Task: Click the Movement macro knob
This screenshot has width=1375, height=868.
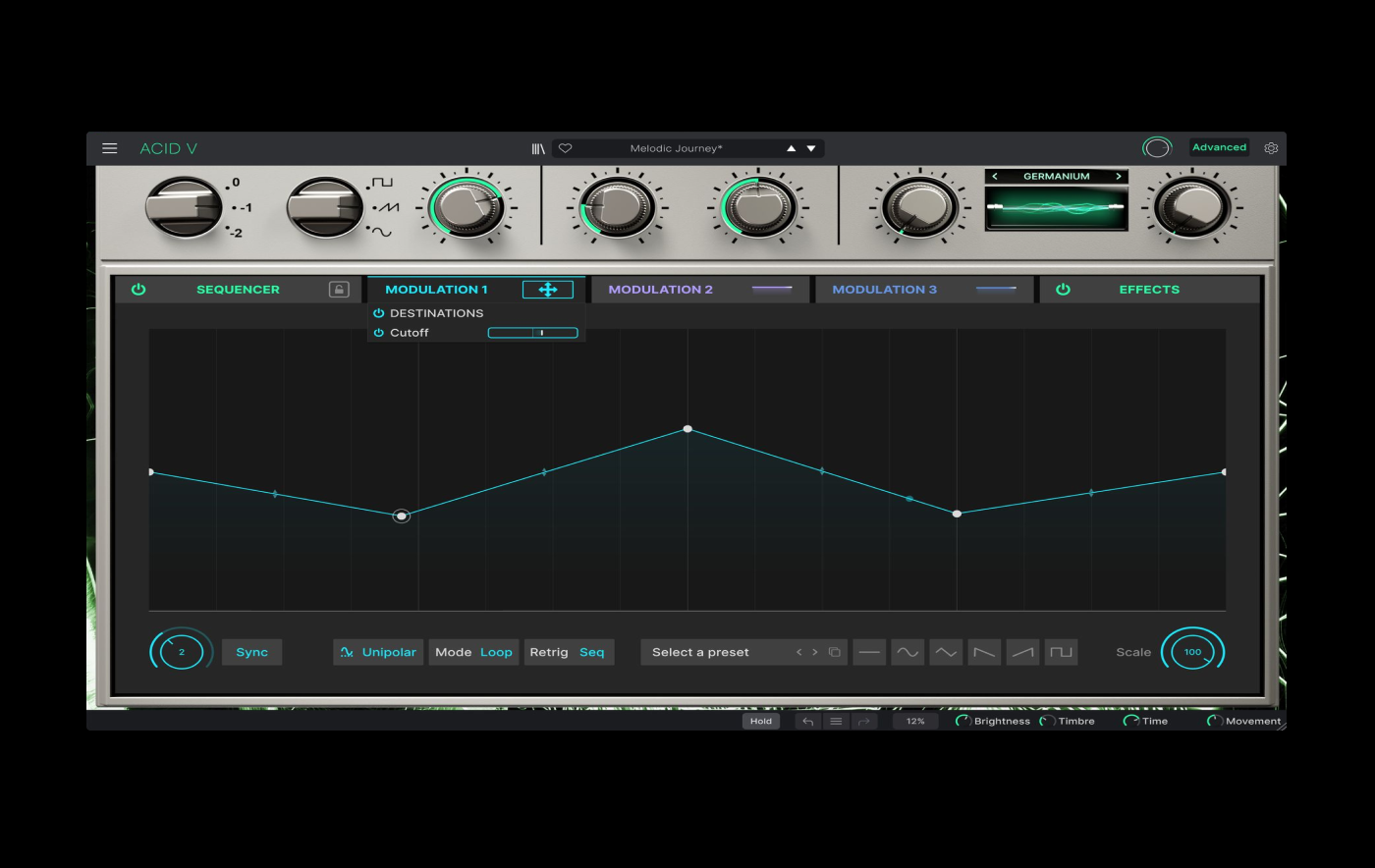Action: point(1215,722)
